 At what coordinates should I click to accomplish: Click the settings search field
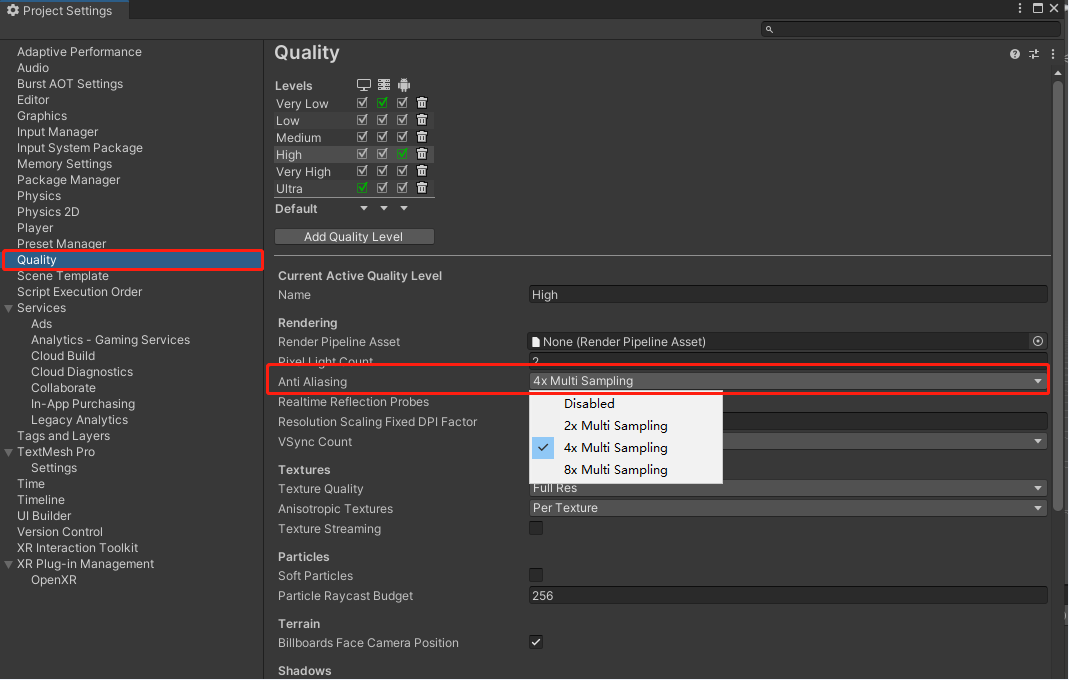coord(908,30)
